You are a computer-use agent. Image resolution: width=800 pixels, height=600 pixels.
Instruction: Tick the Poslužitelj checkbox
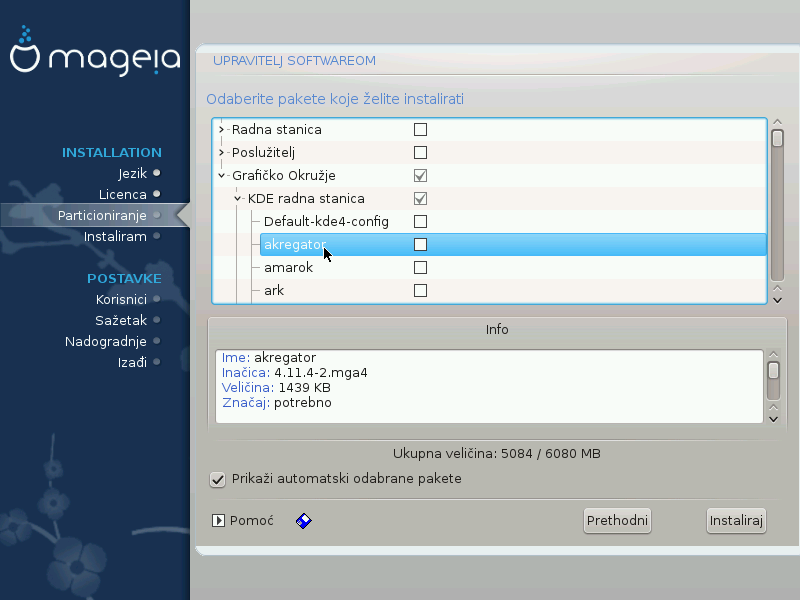420,153
